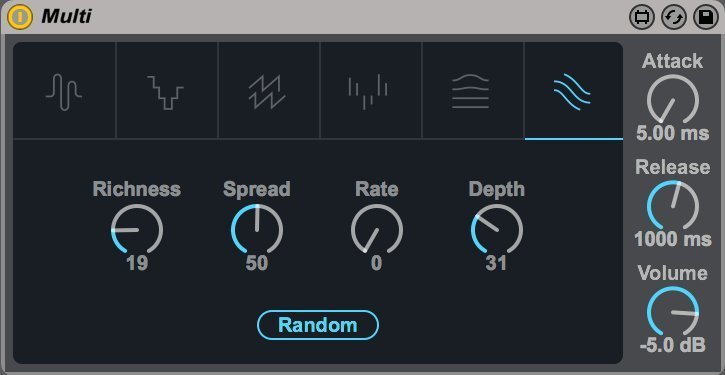Viewport: 725px width, 375px height.
Task: Select the stepped staircase effect mode icon
Action: pyautogui.click(x=166, y=92)
